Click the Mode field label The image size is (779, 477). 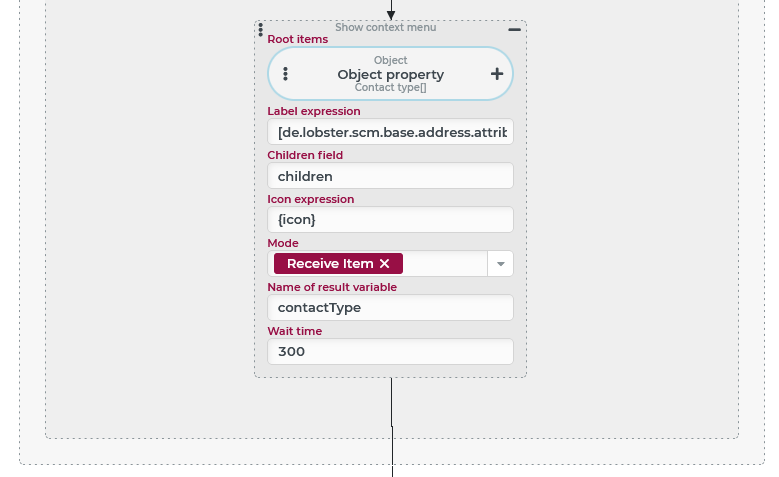[283, 243]
